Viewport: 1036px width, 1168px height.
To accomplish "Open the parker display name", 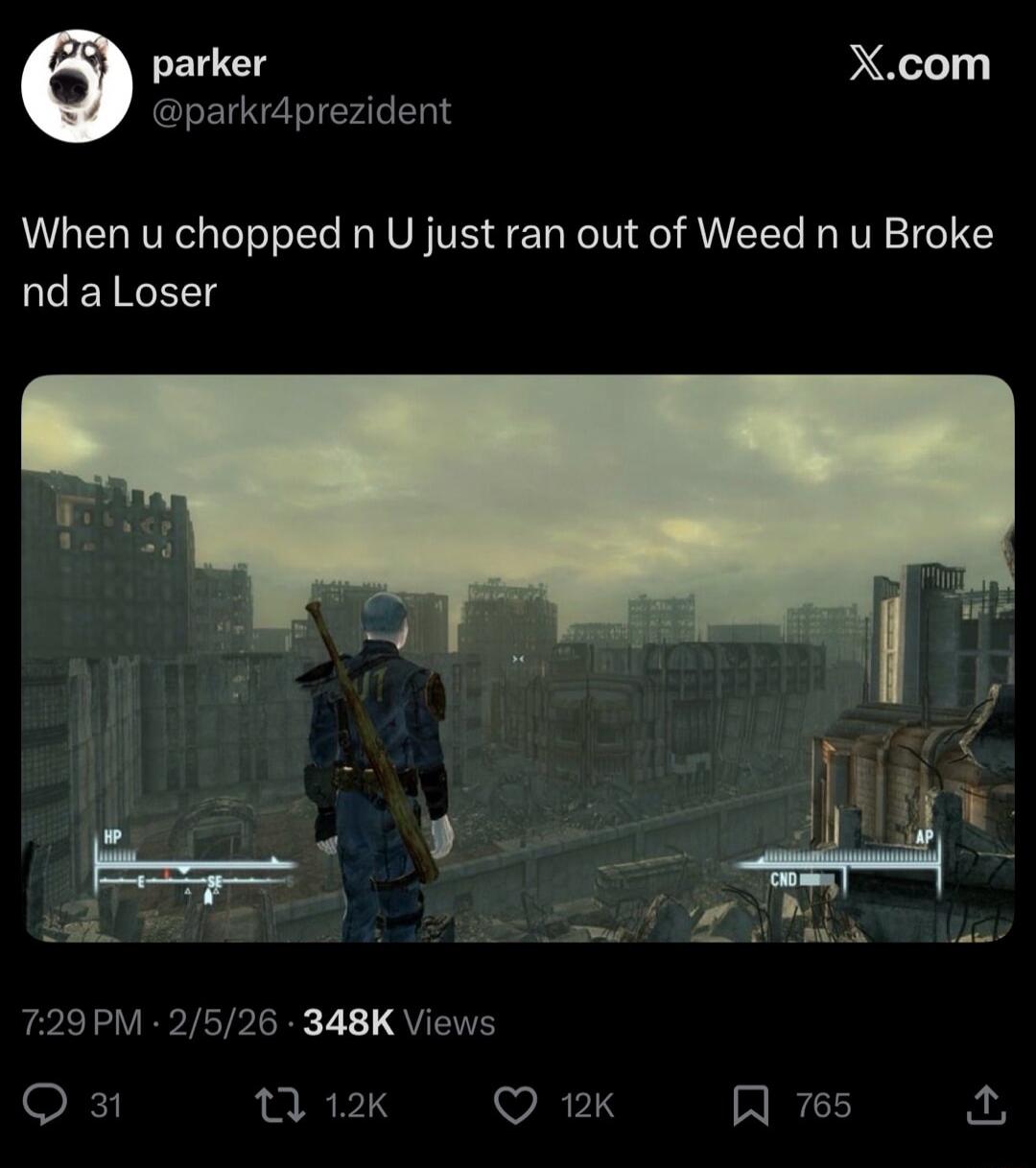I will point(209,63).
